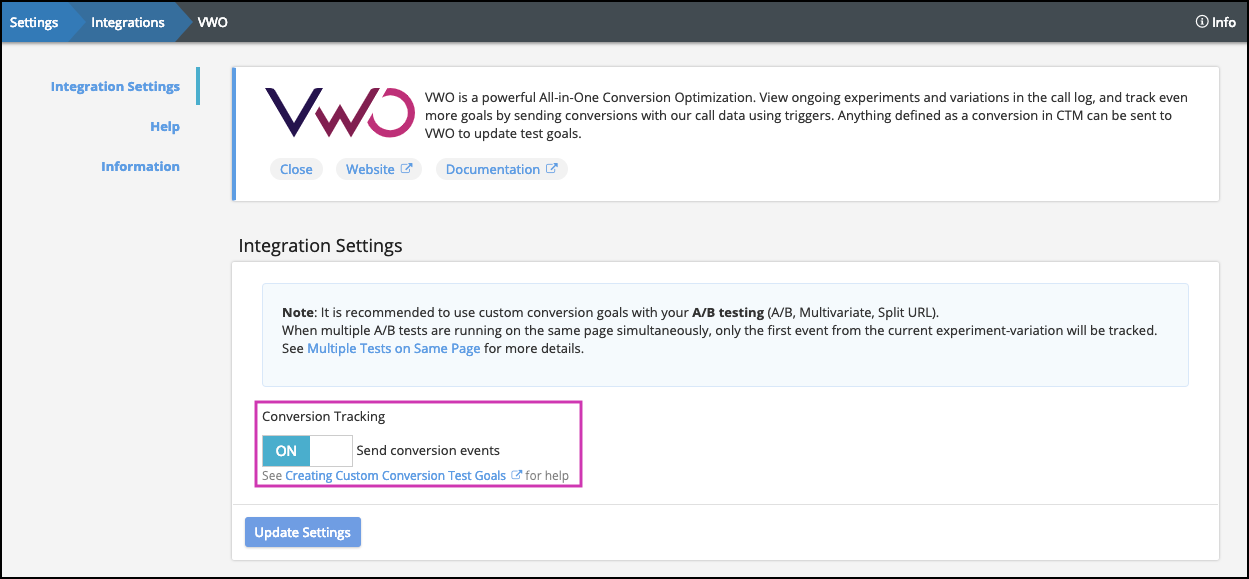Viewport: 1249px width, 579px height.
Task: Open 'Multiple Tests on Same Page' link
Action: (x=394, y=349)
